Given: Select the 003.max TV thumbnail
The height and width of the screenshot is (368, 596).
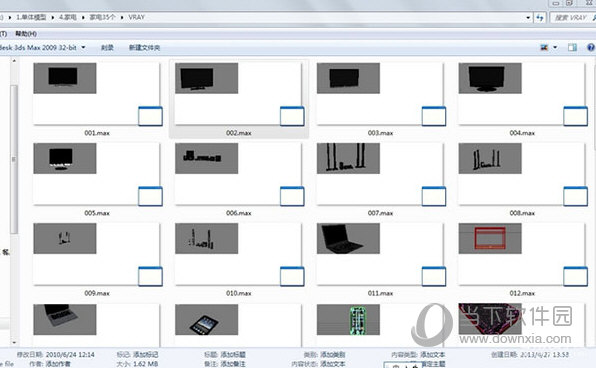Looking at the screenshot, I should (348, 78).
